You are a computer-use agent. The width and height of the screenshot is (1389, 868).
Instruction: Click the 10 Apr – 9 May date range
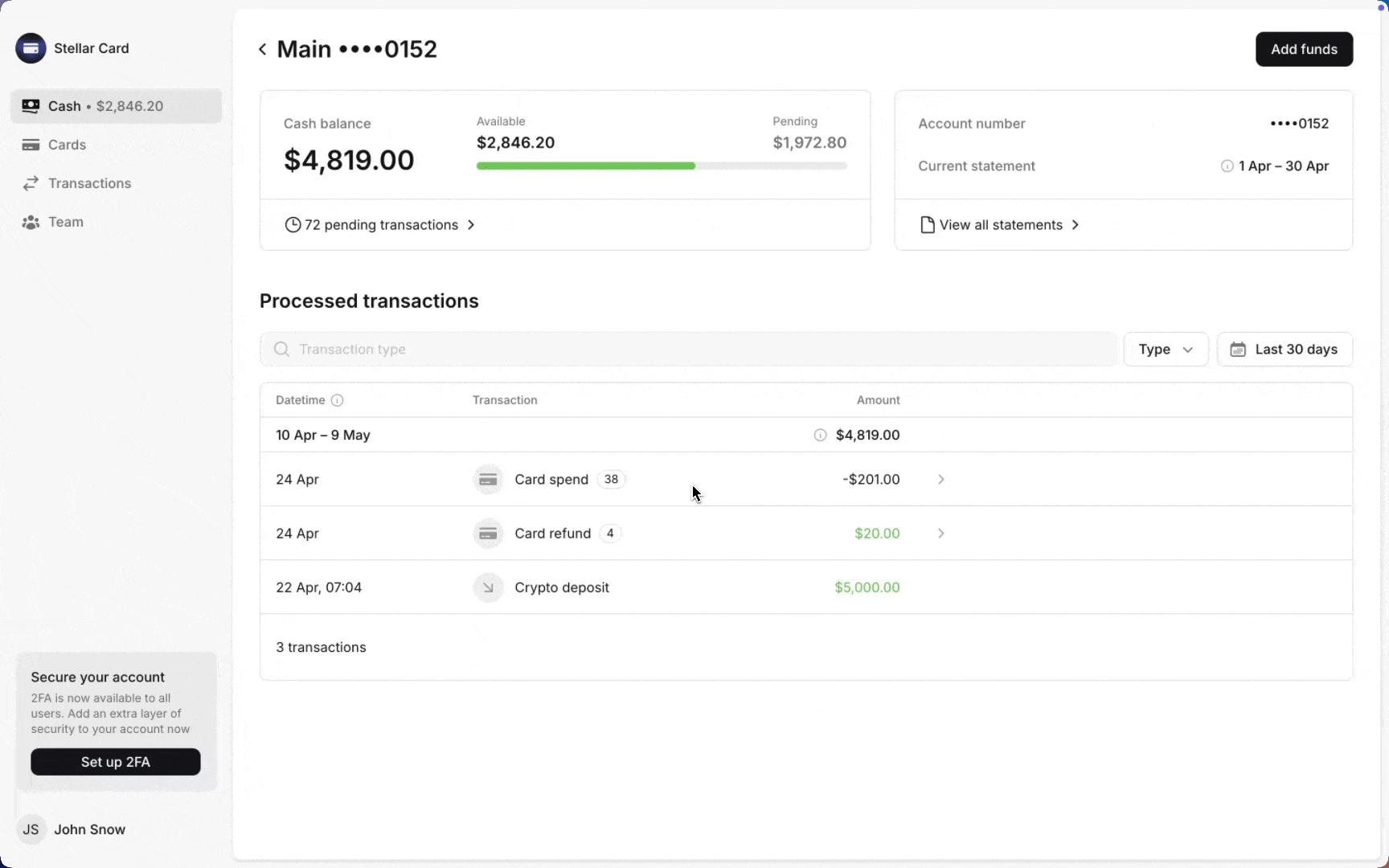pos(323,435)
